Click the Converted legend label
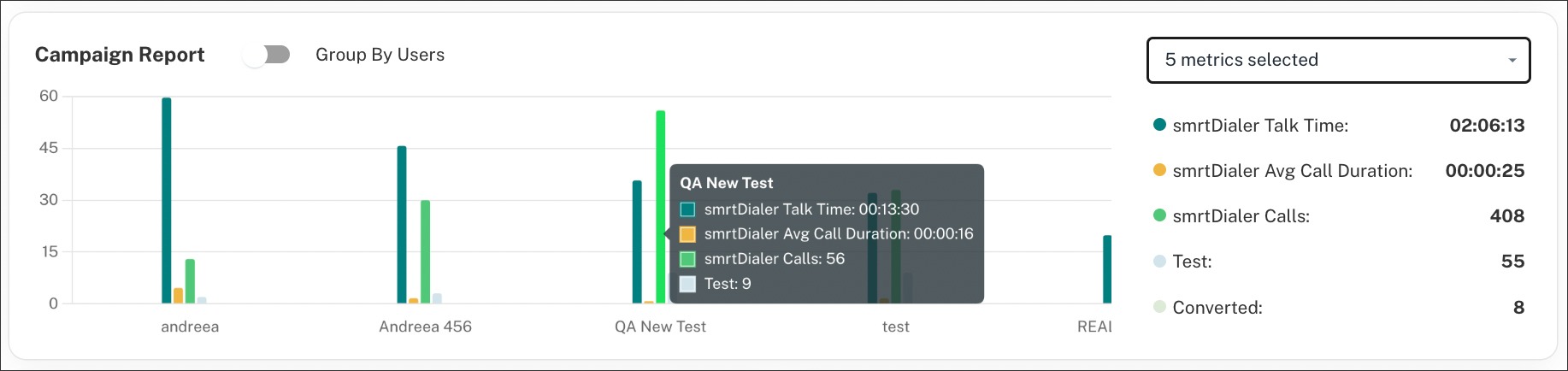Image resolution: width=1568 pixels, height=371 pixels. [x=1217, y=308]
